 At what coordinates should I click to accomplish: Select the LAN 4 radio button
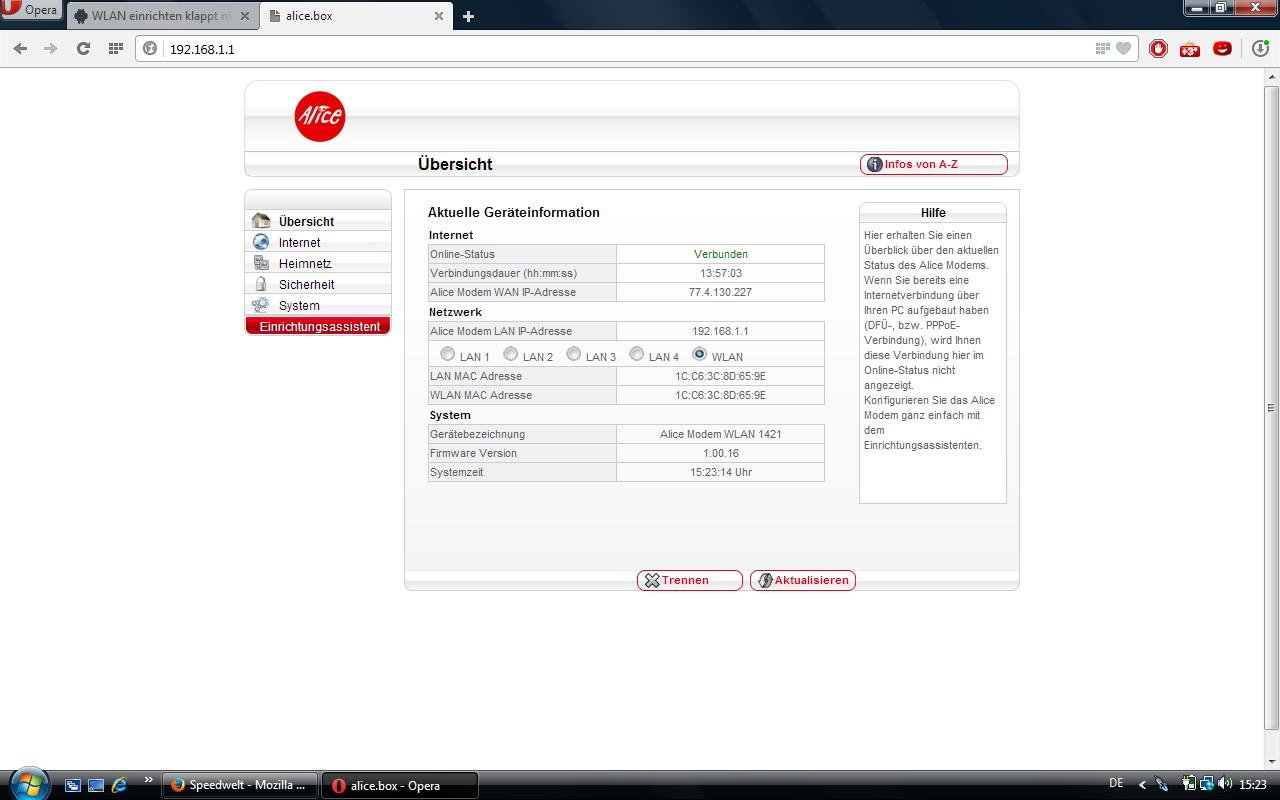coord(636,354)
